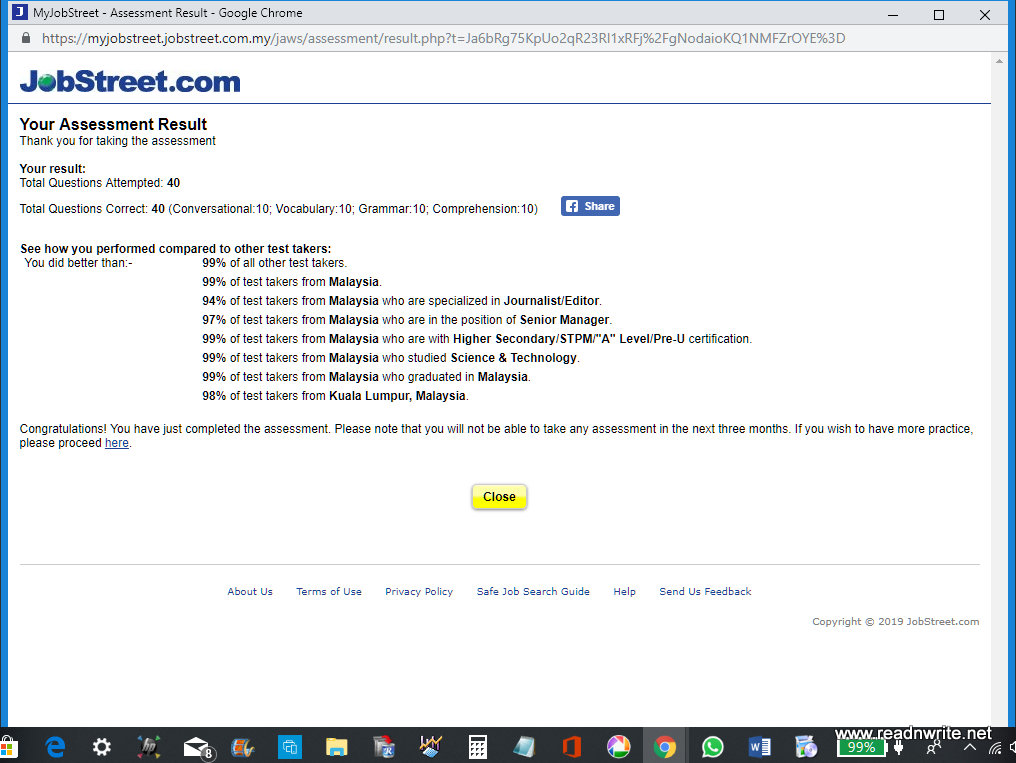The image size is (1016, 763).
Task: Open Calculator from taskbar
Action: tap(478, 747)
